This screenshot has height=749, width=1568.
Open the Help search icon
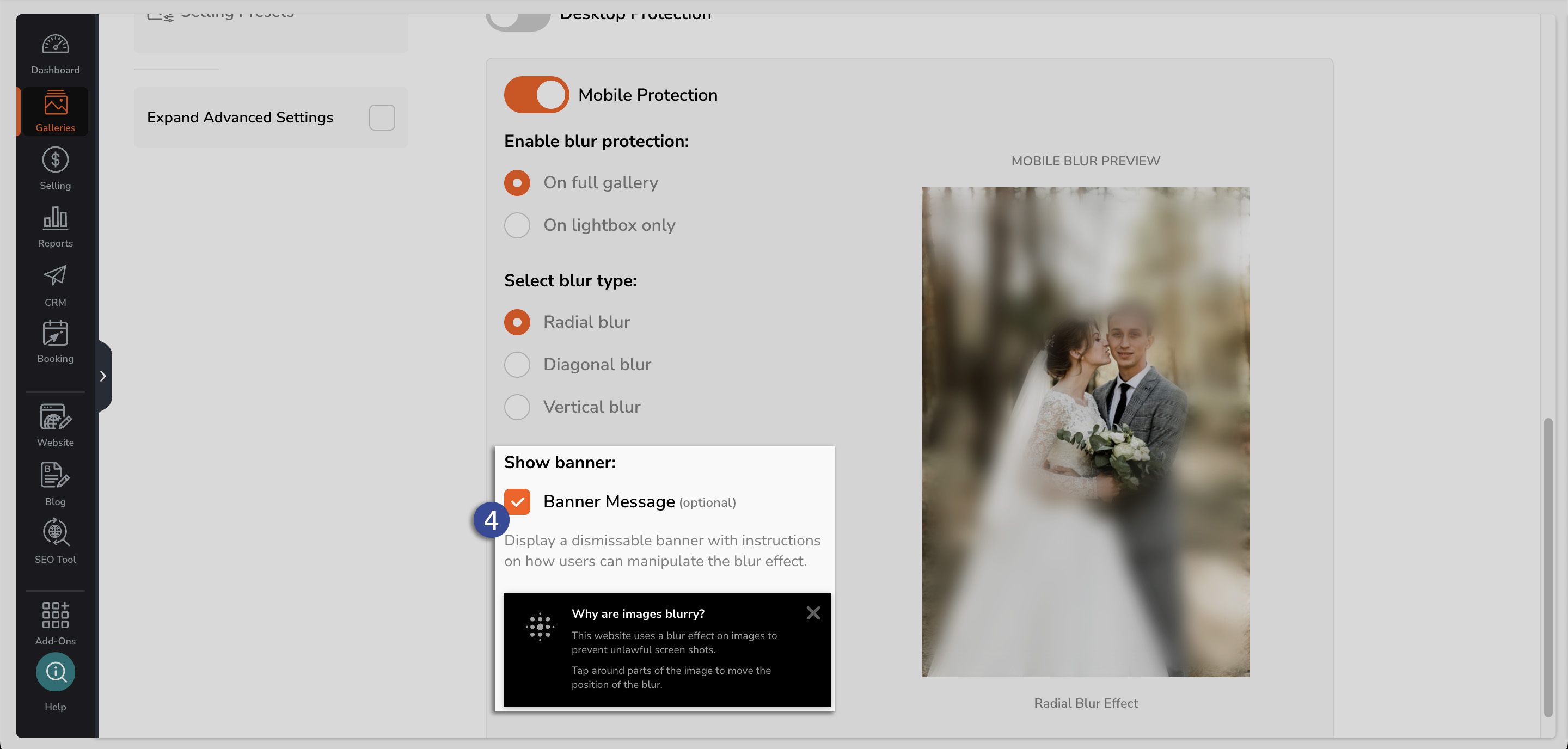[x=56, y=672]
